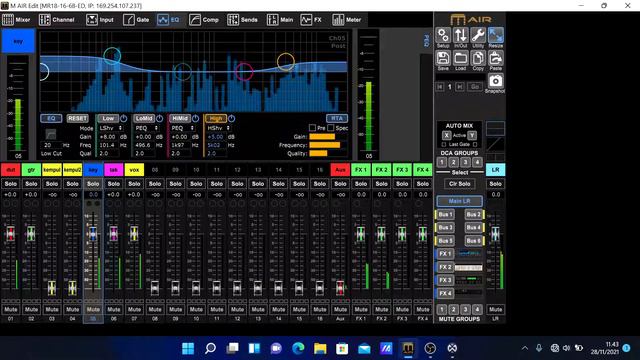The image size is (640, 360).
Task: Solo the key channel 05
Action: pos(93,184)
